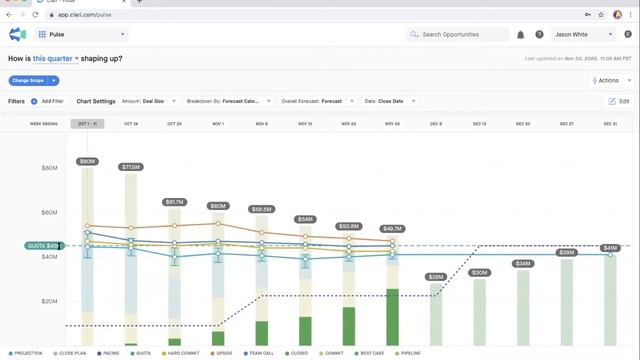Toggle PIPELINE series in legend

[408, 353]
